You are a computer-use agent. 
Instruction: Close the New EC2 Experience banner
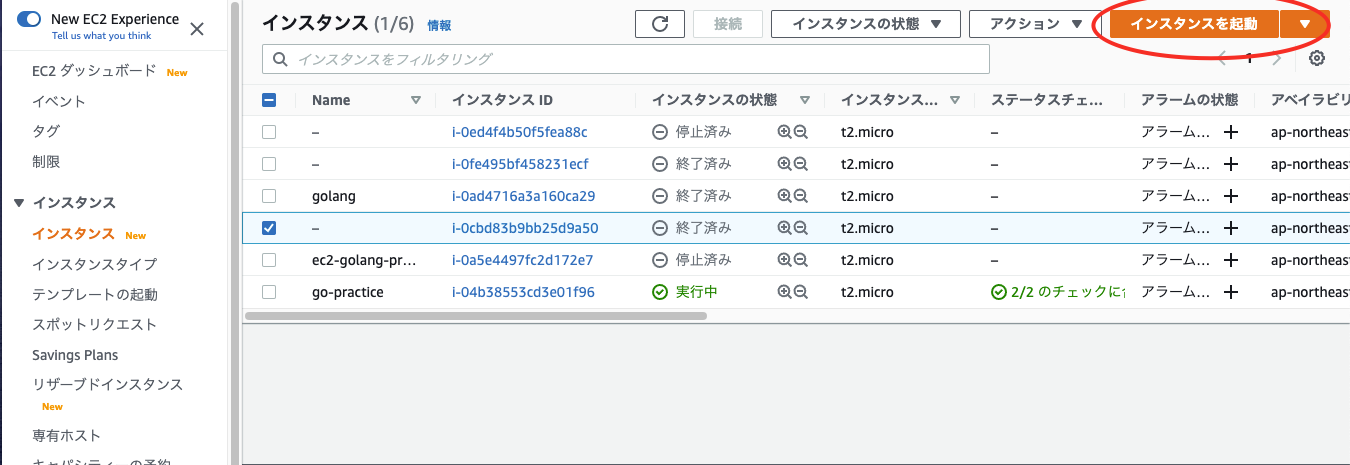tap(197, 29)
